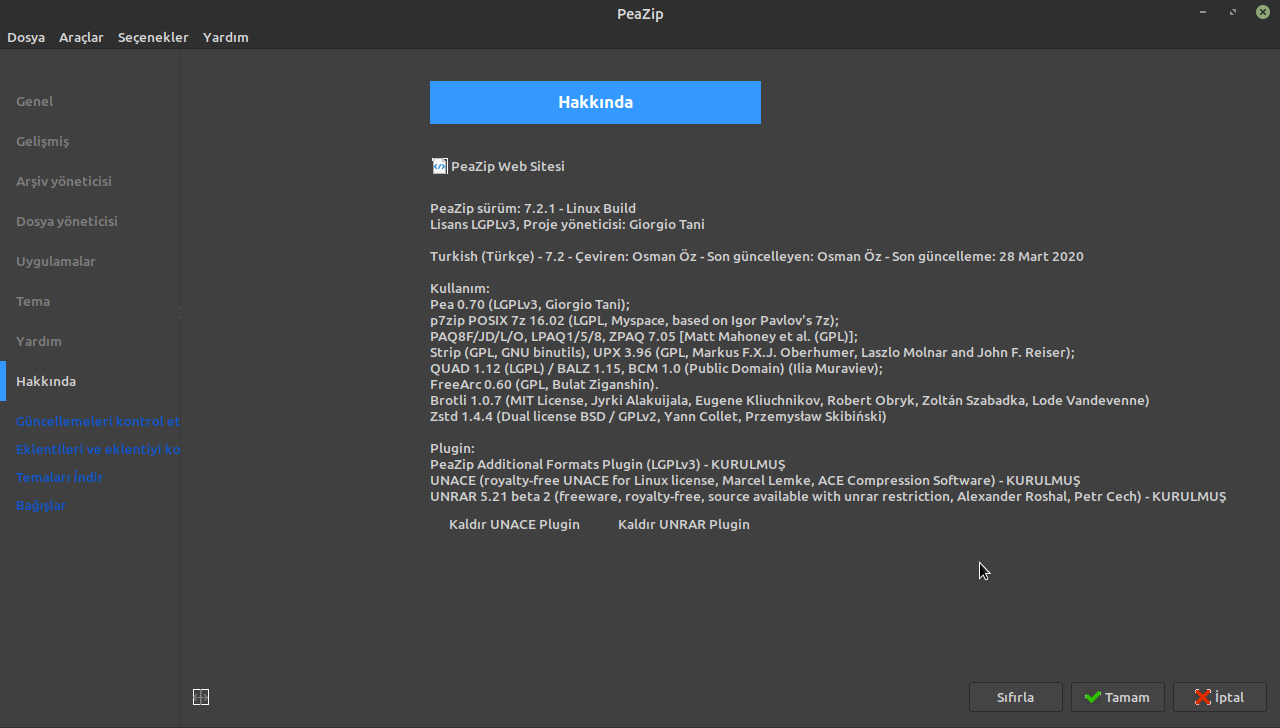Click the p7zip POSIX 7z 16.02 line
Screen dimensions: 1280x728
tap(634, 320)
